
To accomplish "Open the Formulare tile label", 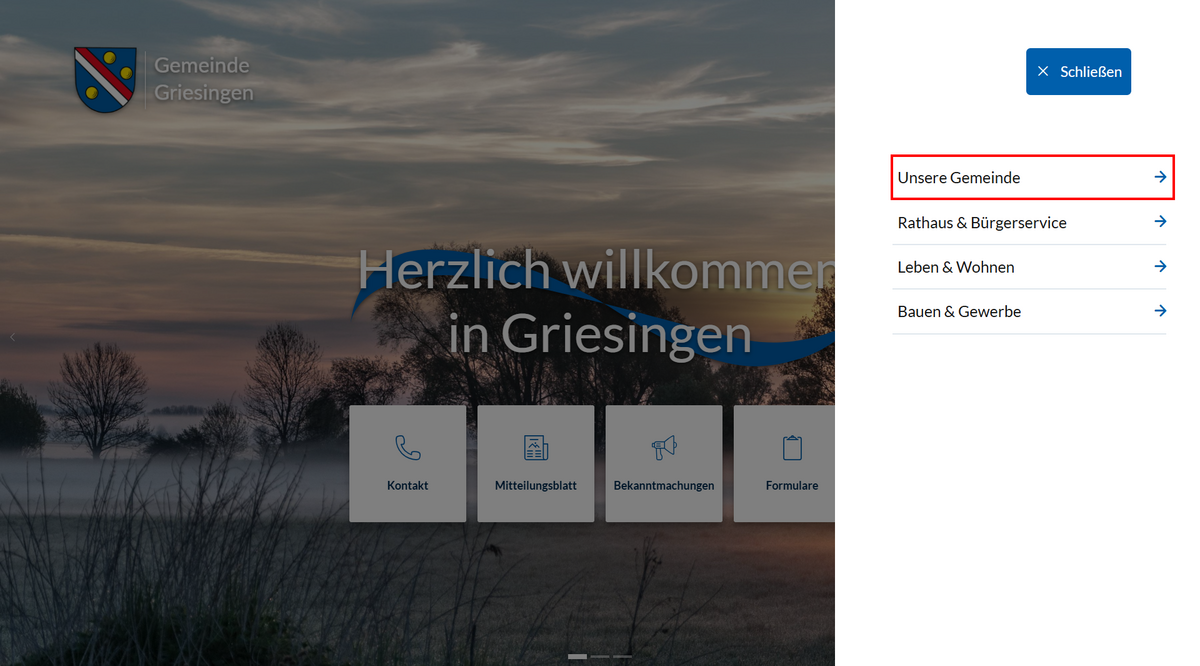I will pos(792,485).
